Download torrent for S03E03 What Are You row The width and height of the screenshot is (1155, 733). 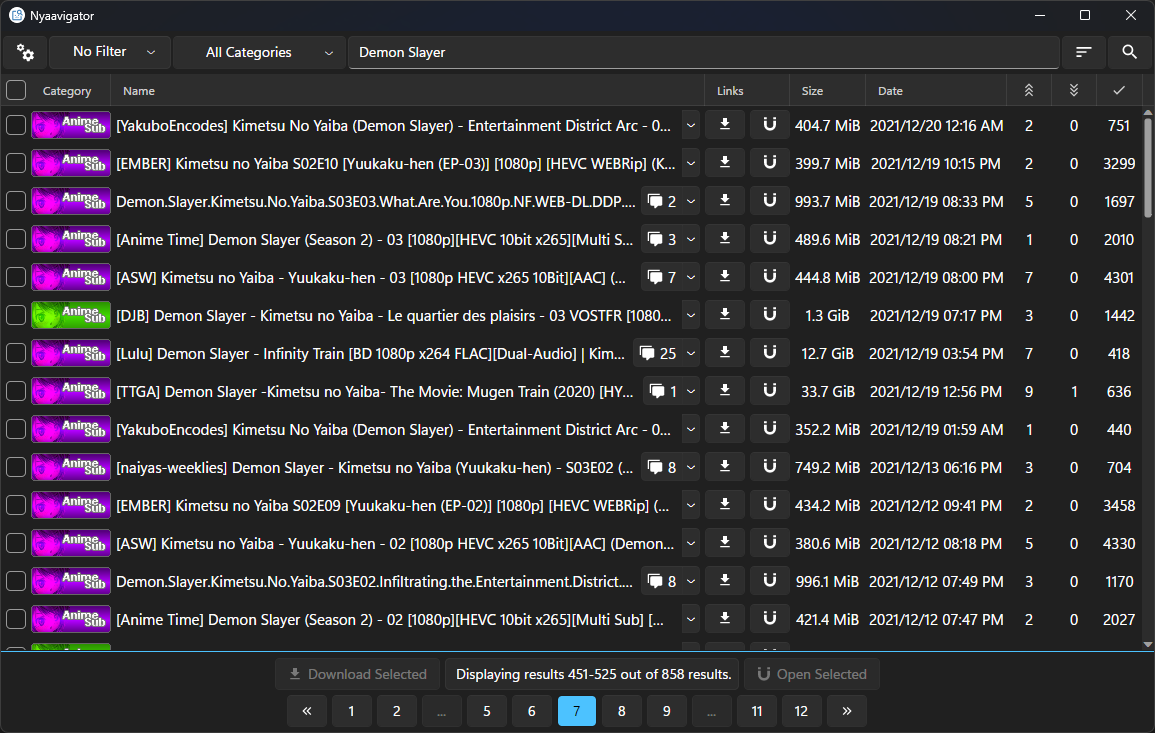725,201
